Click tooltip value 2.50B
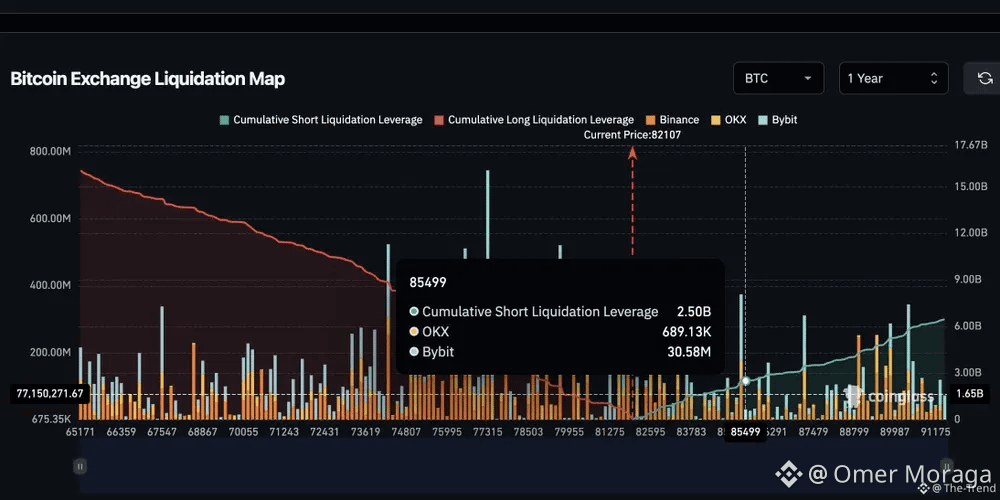This screenshot has width=1000, height=500. (694, 312)
